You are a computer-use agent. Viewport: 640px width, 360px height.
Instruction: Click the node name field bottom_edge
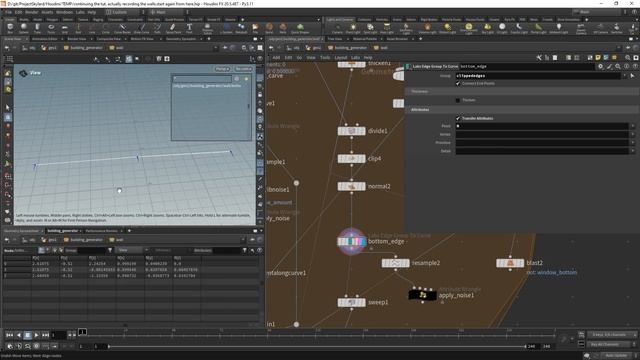click(528, 66)
